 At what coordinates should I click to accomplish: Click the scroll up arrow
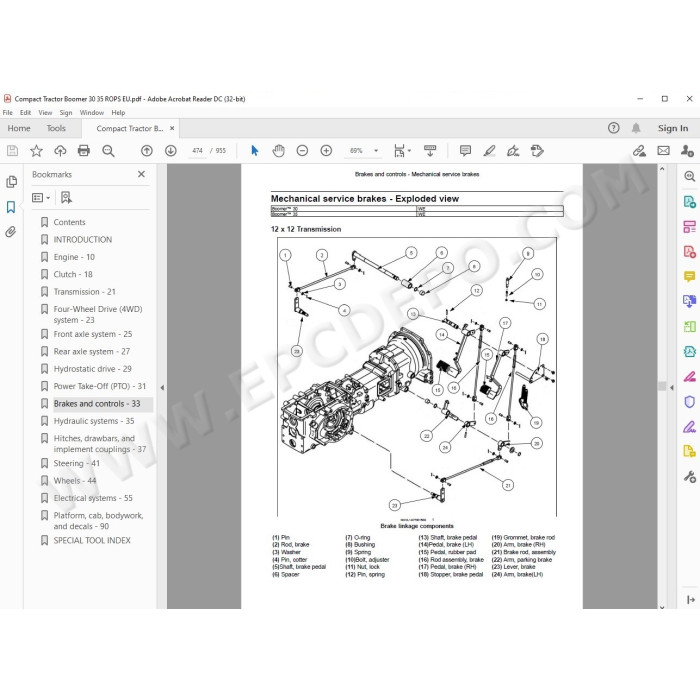[x=662, y=169]
